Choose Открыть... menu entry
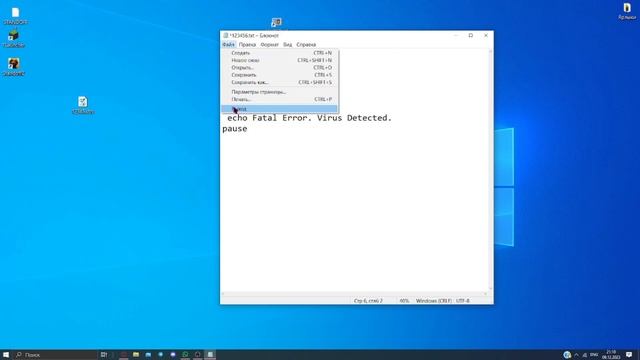 280,68
